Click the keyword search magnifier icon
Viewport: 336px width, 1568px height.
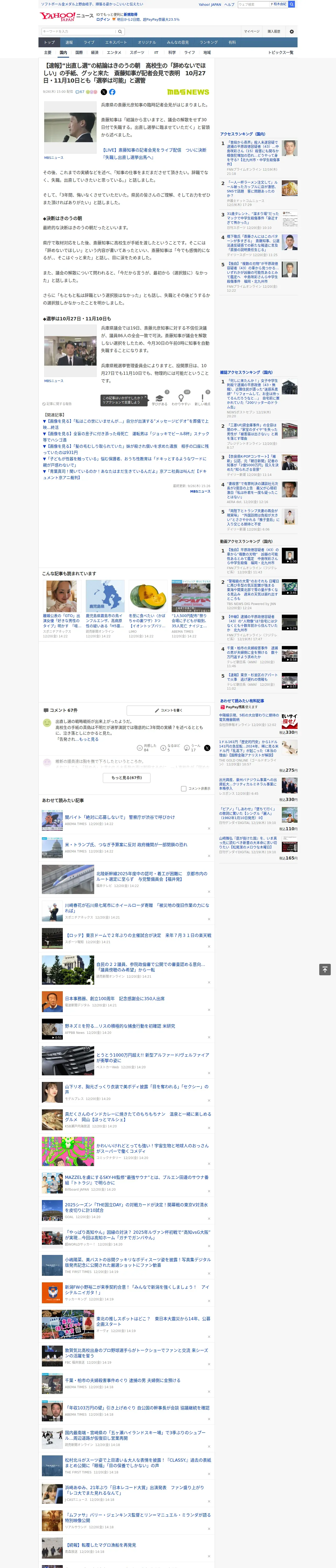120,32
